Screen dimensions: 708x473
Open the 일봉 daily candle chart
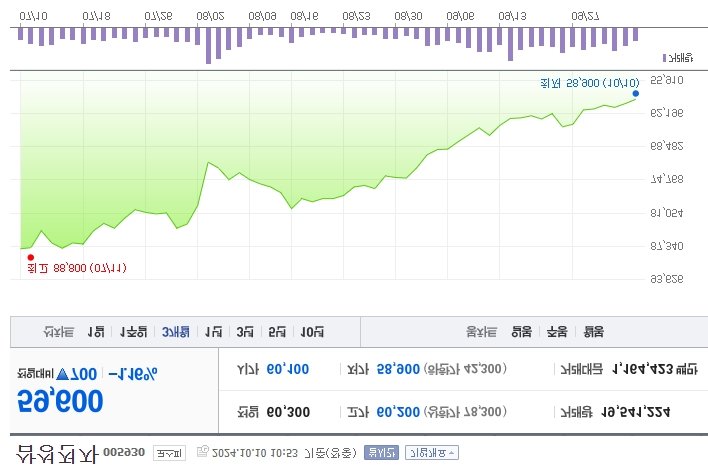521,331
